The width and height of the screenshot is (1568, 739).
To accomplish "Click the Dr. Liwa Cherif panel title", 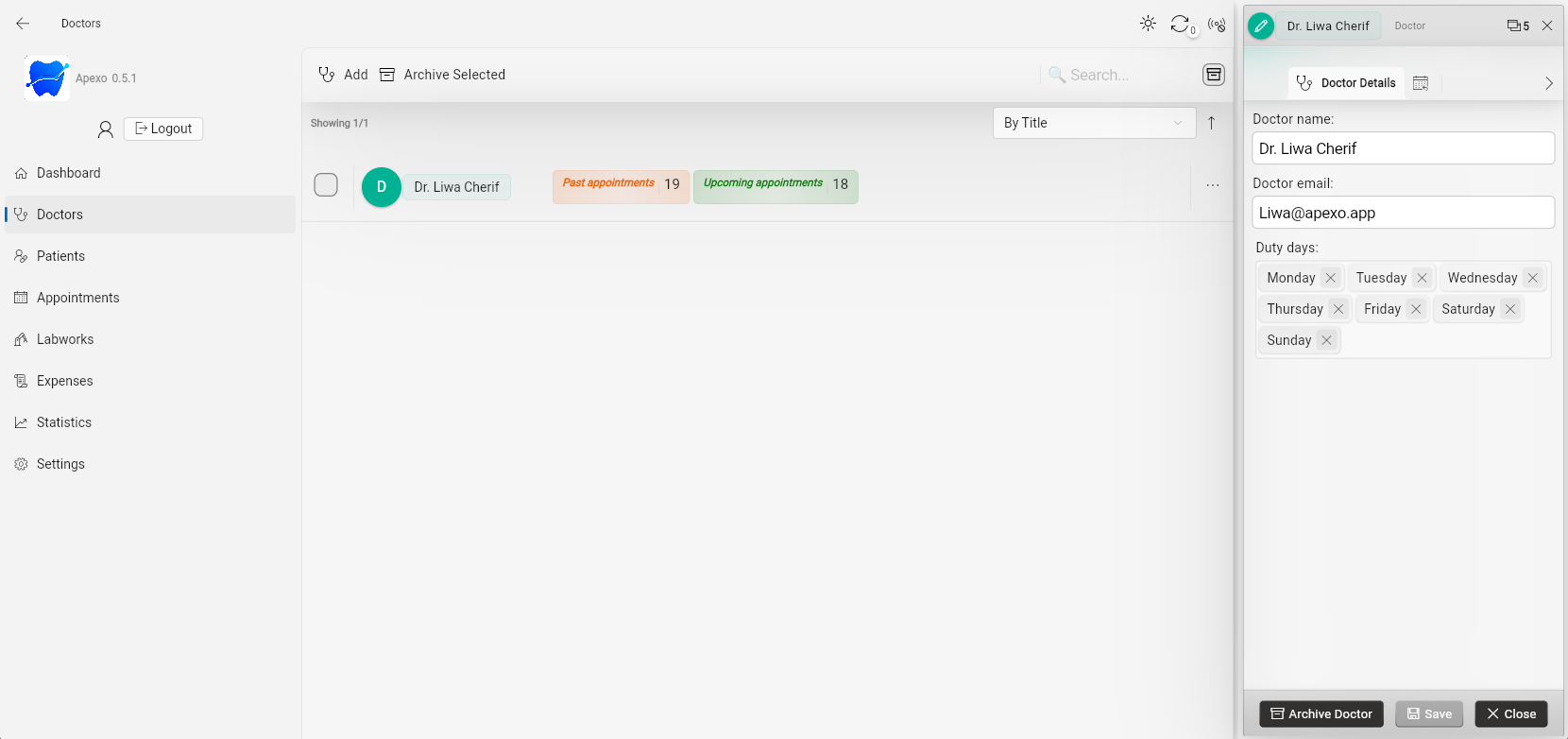I will tap(1328, 26).
